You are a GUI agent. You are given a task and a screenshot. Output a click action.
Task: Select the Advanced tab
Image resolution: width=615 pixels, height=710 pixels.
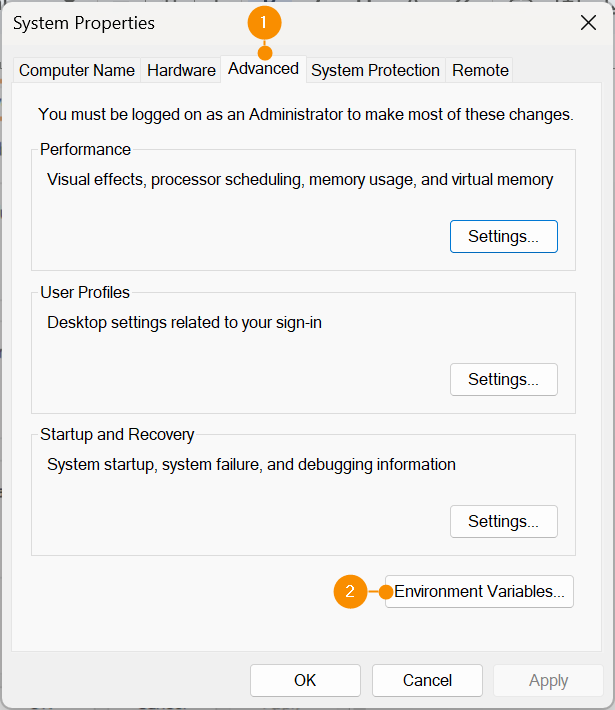pos(263,68)
